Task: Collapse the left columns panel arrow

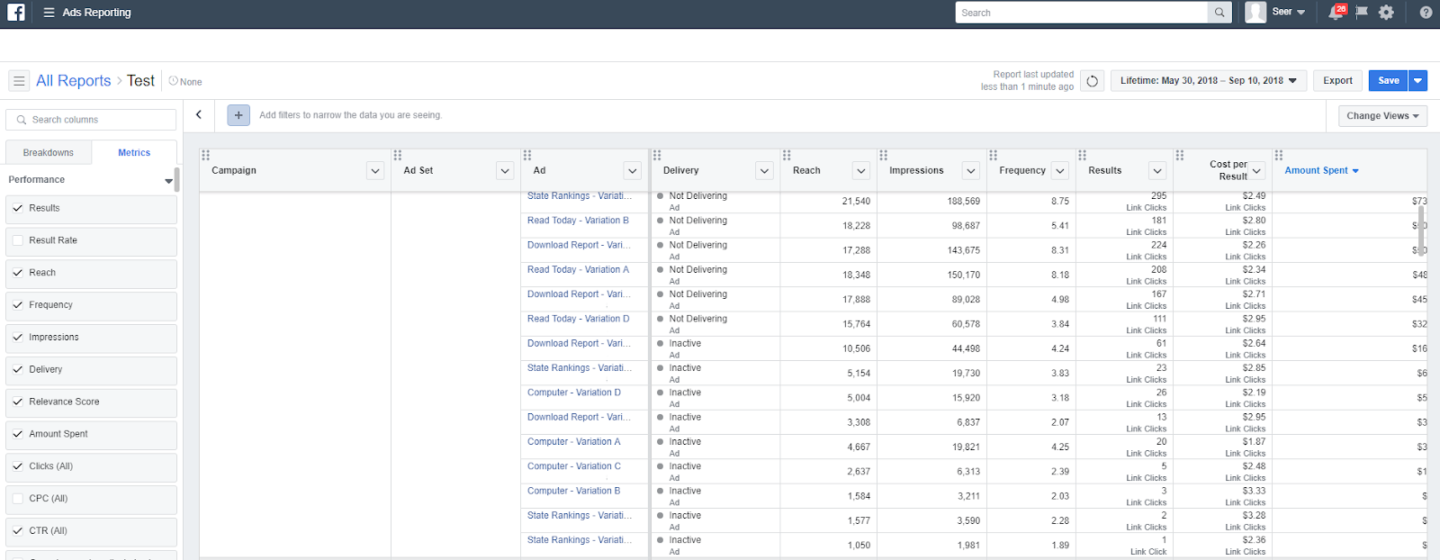Action: tap(199, 115)
